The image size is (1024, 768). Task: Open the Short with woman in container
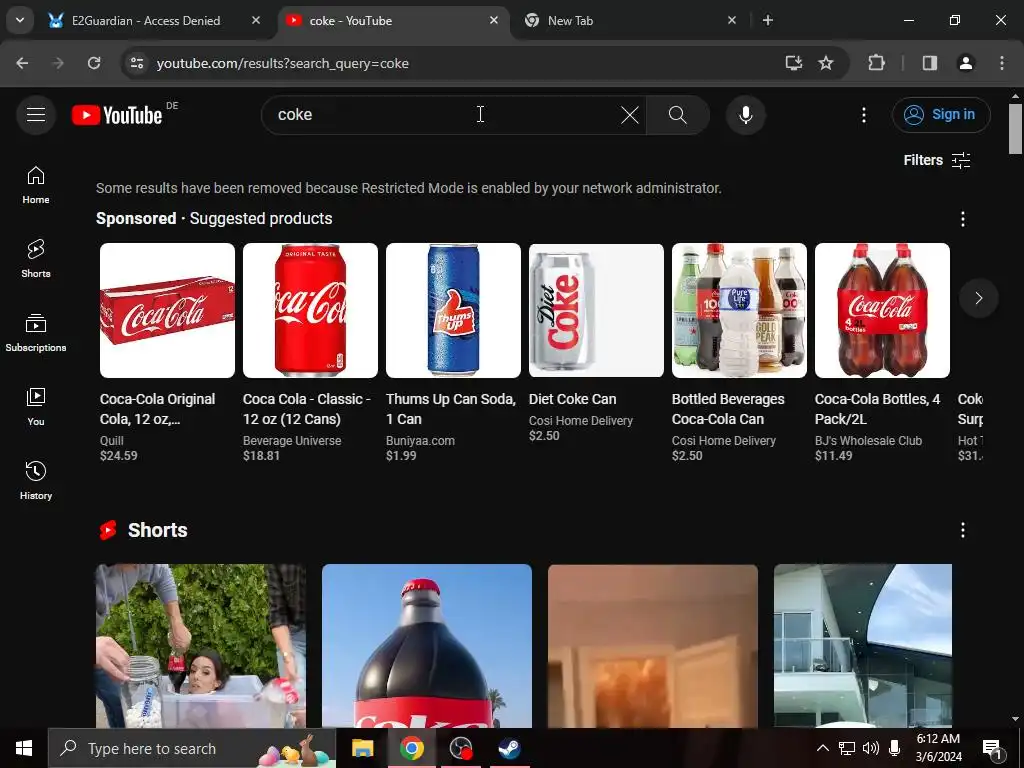[200, 645]
